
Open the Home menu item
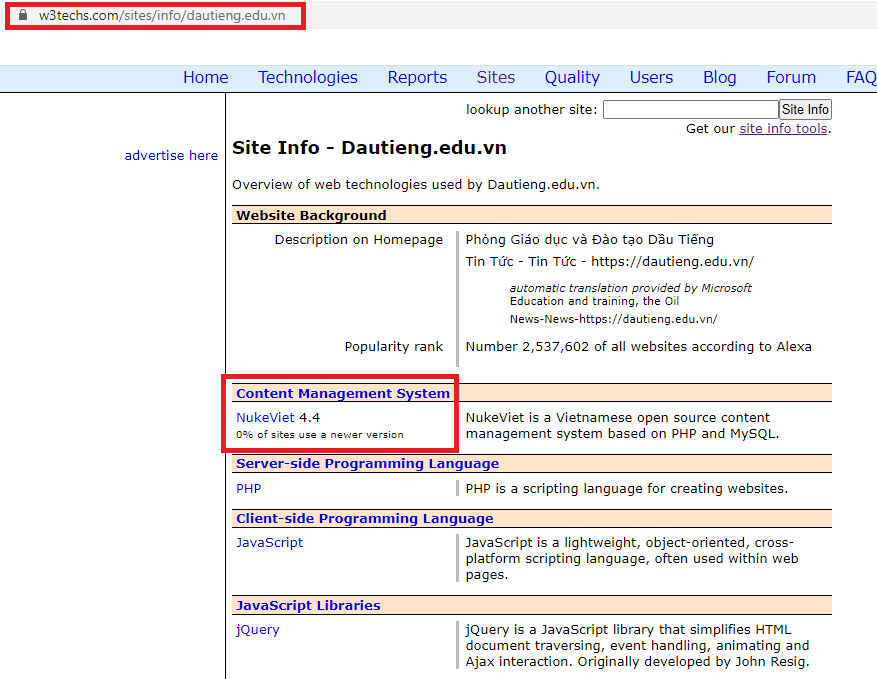205,77
